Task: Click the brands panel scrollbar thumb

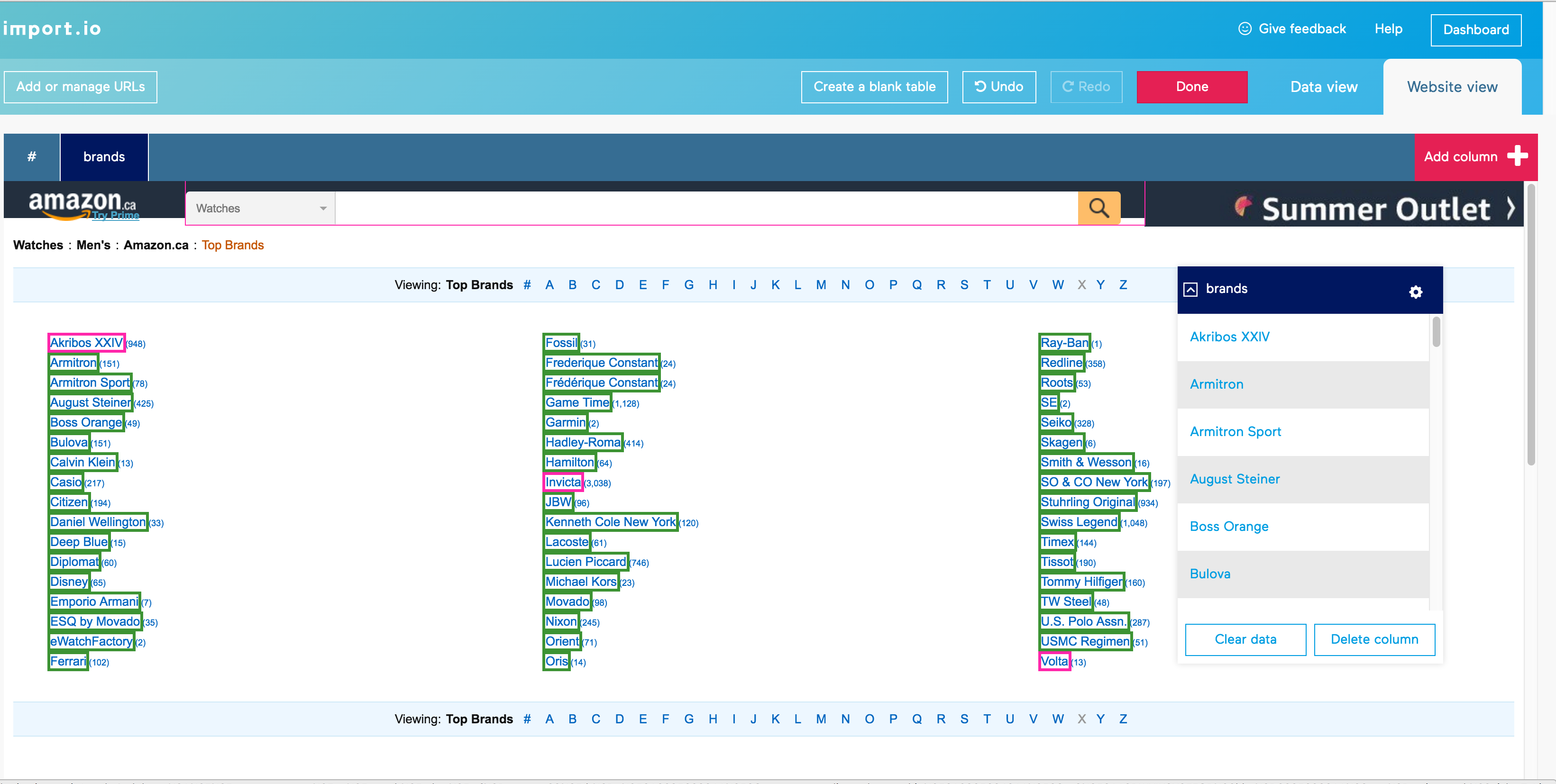Action: pos(1436,332)
